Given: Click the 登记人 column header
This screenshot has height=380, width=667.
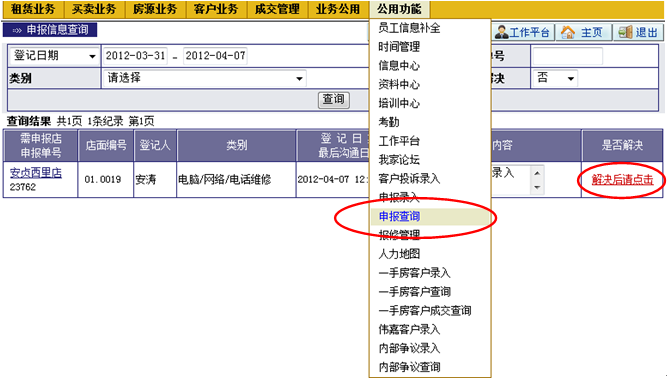Looking at the screenshot, I should tap(155, 146).
